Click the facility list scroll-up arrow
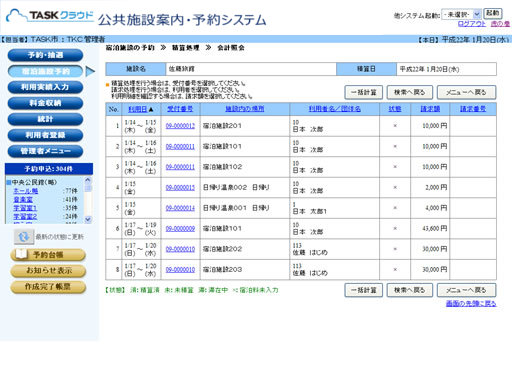512x384 pixels. tap(88, 180)
